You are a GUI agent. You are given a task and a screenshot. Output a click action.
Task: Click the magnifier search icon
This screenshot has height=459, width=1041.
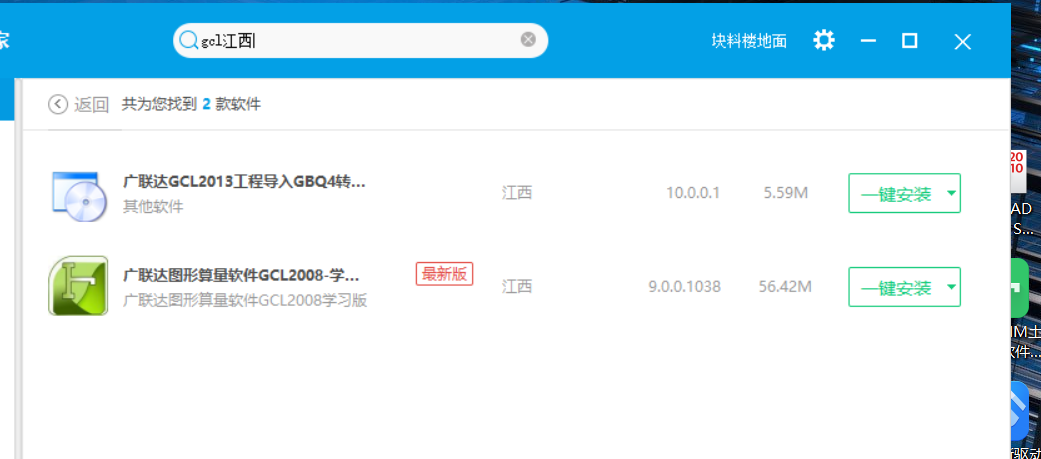click(x=189, y=41)
